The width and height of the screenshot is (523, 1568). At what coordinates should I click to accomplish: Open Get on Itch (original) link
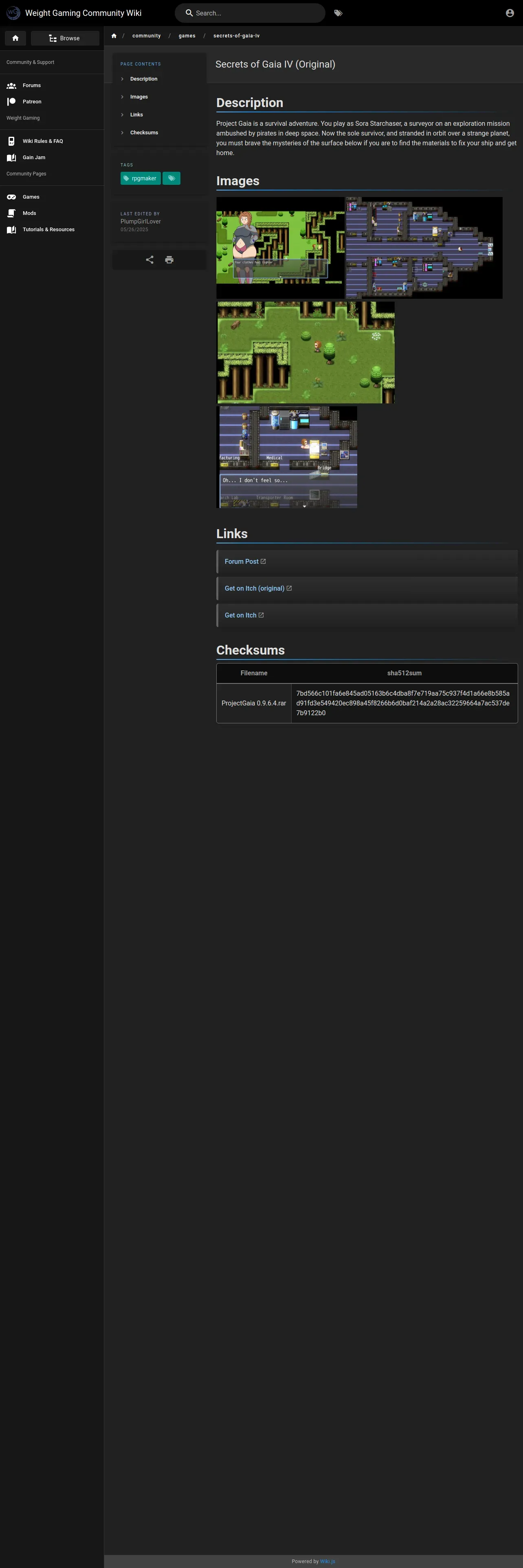[x=255, y=588]
